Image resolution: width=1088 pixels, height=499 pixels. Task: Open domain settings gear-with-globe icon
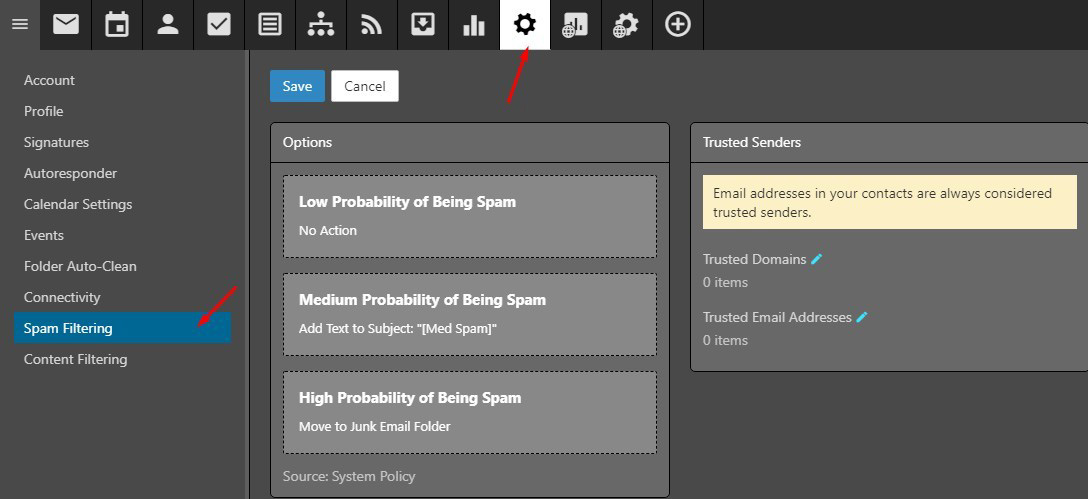(x=627, y=25)
